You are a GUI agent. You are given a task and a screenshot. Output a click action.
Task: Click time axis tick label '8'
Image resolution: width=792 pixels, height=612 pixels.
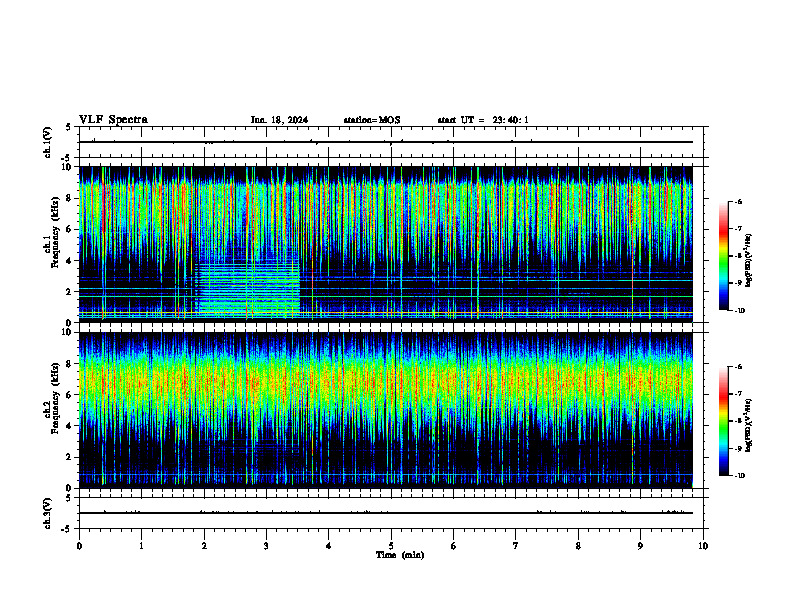578,546
